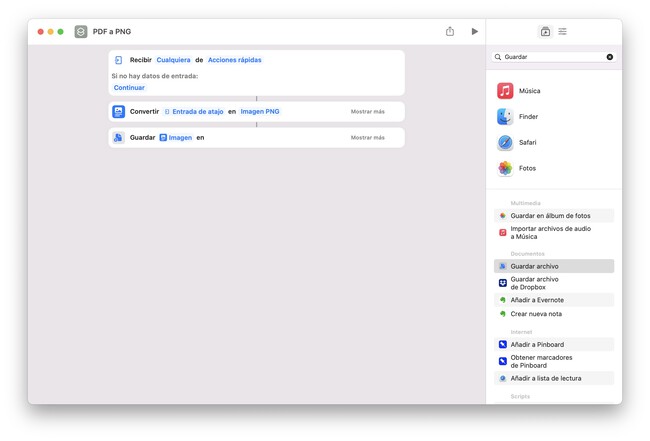Choose Guardar en álbum de fotos action
The width and height of the screenshot is (650, 441).
click(550, 216)
